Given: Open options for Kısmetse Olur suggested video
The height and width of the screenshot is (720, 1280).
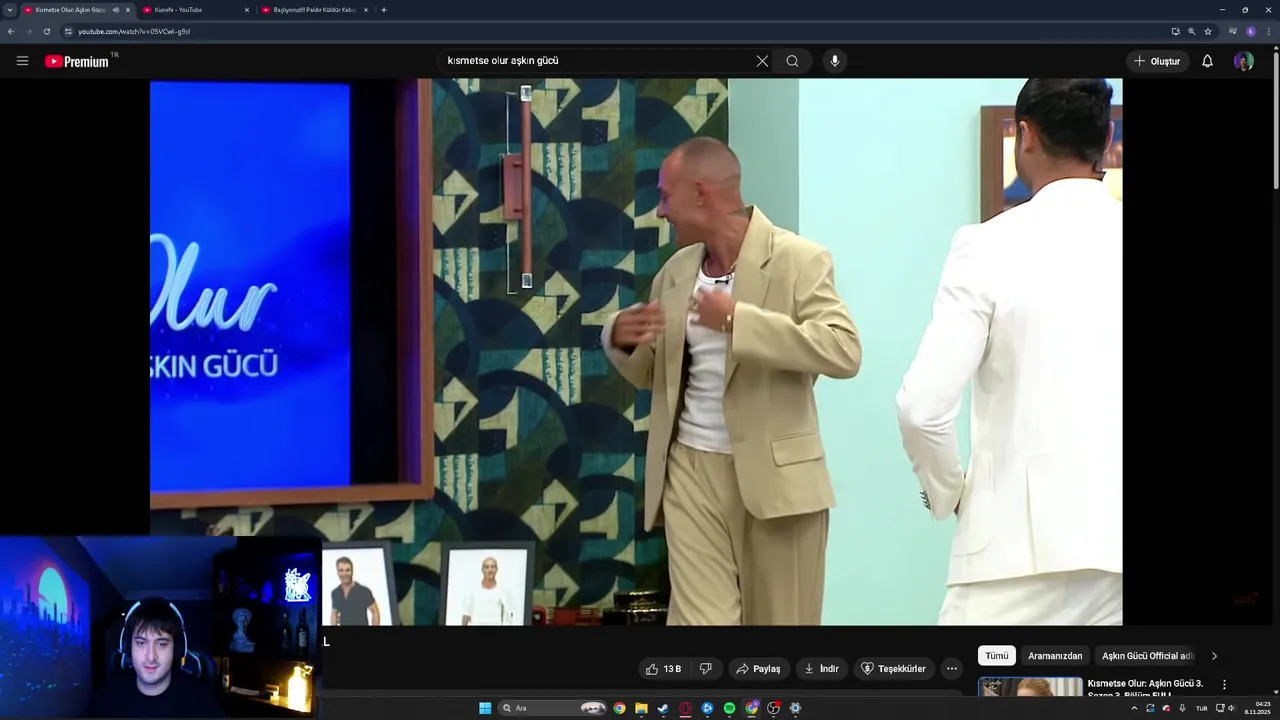Looking at the screenshot, I should tap(1224, 685).
